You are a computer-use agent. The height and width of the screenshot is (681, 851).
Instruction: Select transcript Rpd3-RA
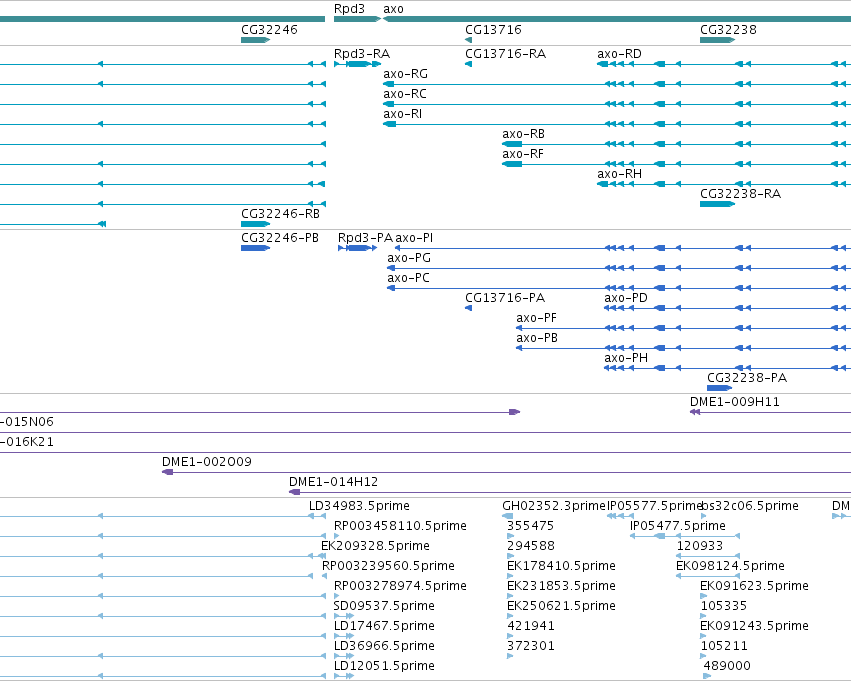362,54
